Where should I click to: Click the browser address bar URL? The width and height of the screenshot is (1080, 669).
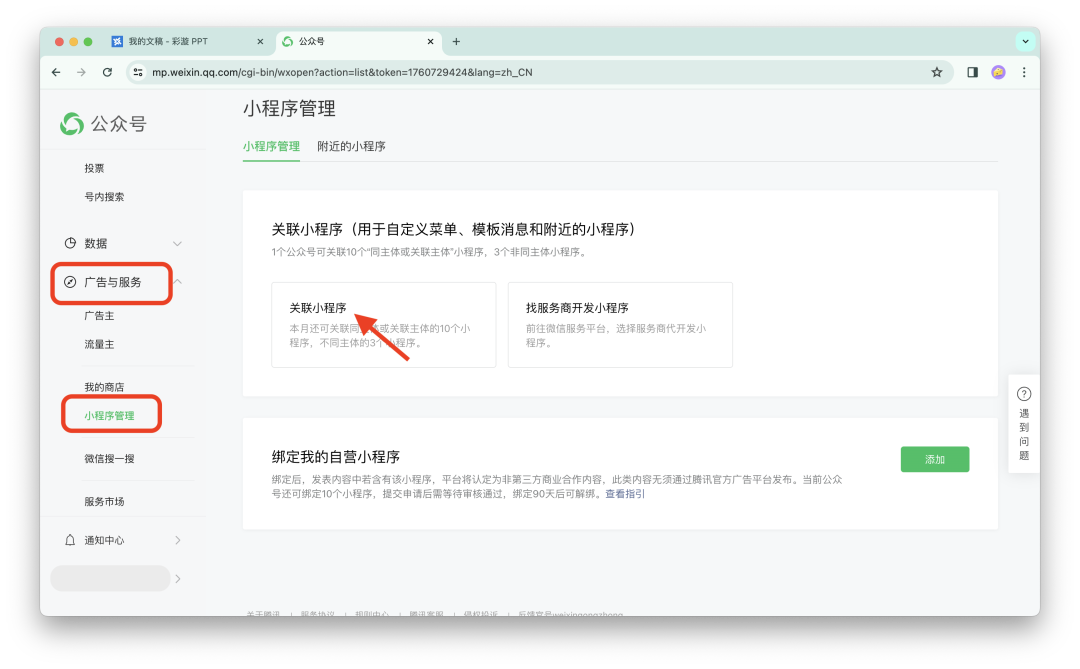click(x=342, y=72)
